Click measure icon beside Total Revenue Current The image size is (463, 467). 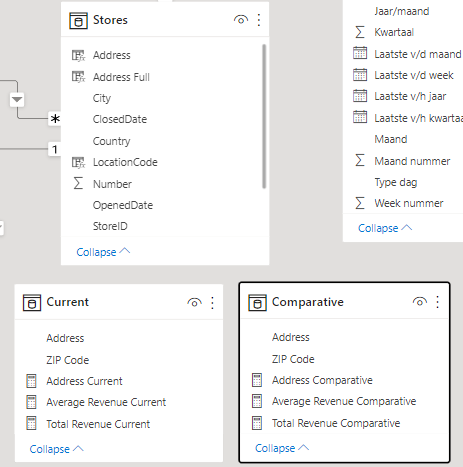pos(31,423)
